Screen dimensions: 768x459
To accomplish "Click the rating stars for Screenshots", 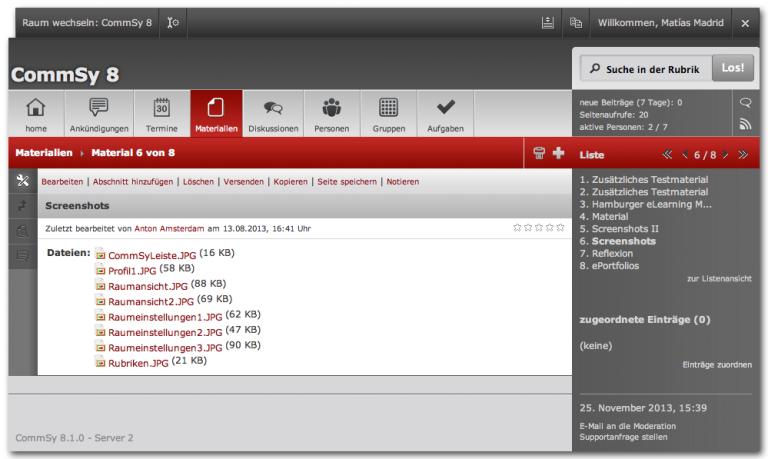I will 539,228.
